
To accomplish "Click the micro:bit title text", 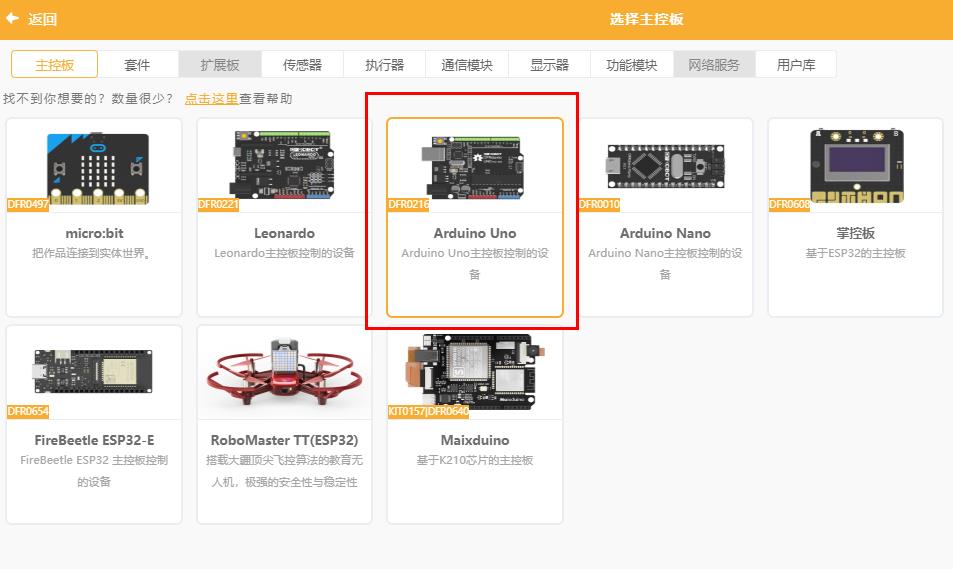I will tap(94, 233).
